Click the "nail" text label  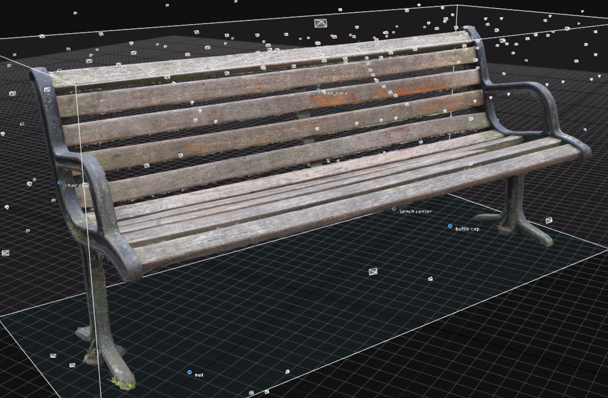point(199,375)
